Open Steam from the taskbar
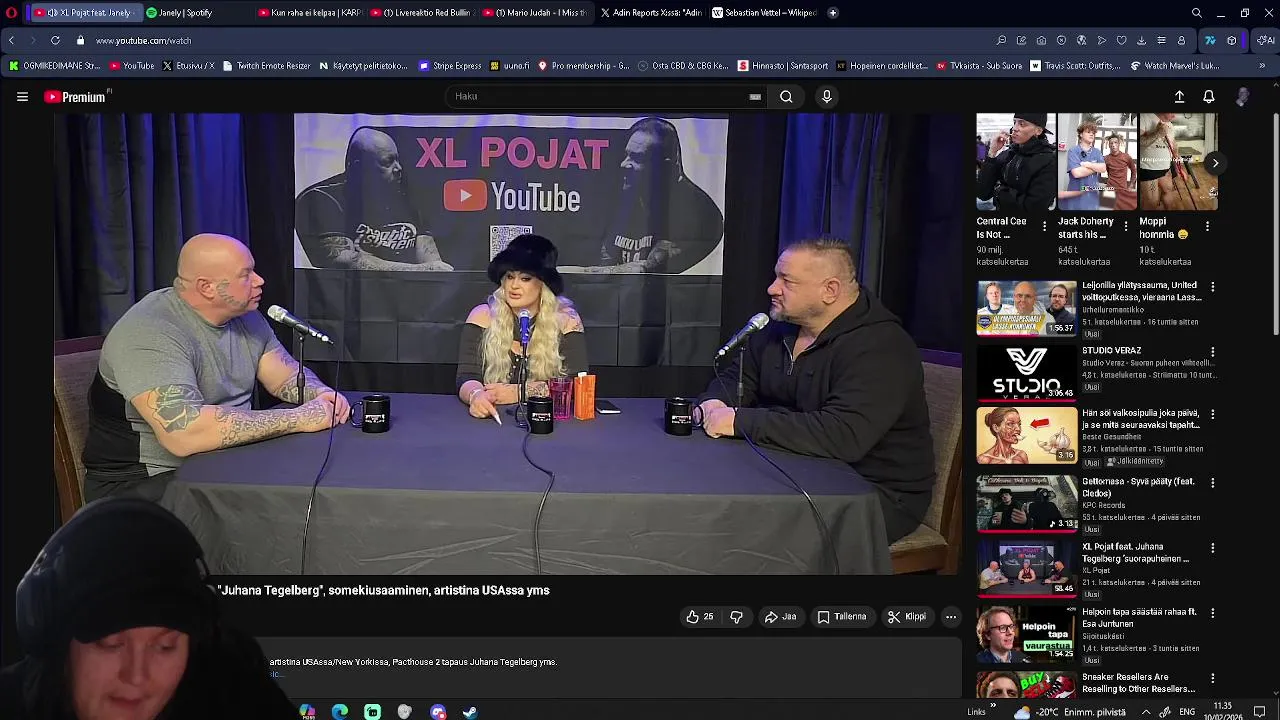 click(470, 712)
